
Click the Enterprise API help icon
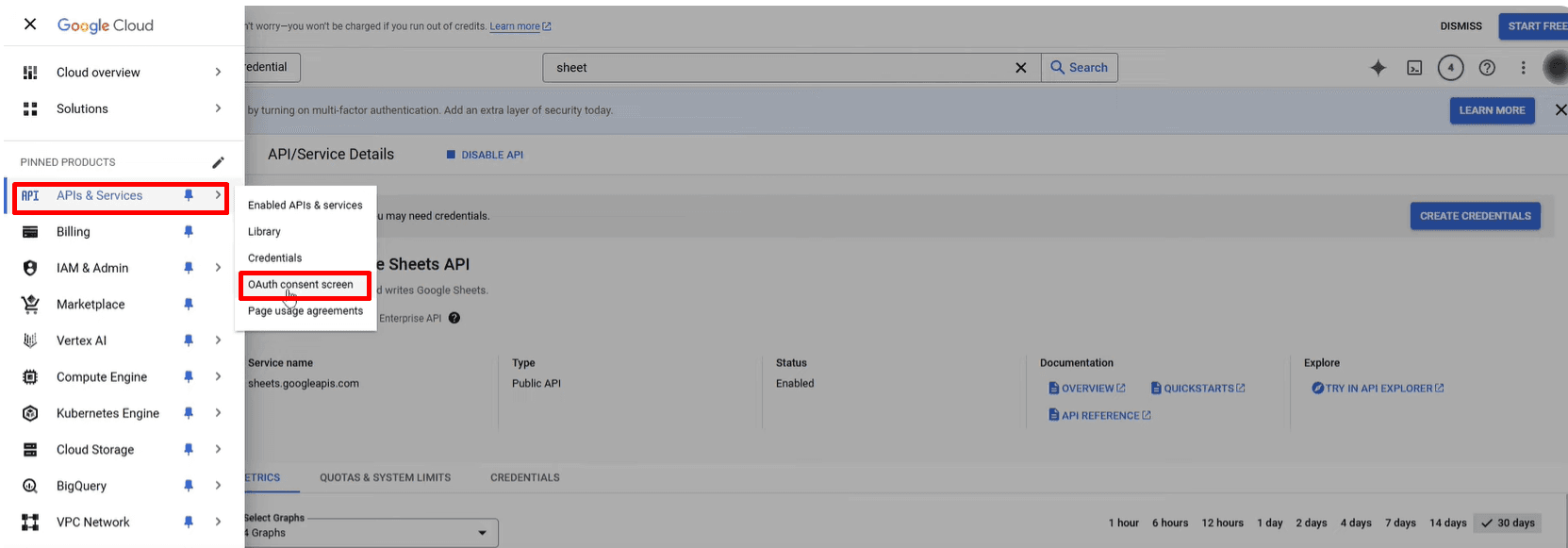click(x=454, y=318)
